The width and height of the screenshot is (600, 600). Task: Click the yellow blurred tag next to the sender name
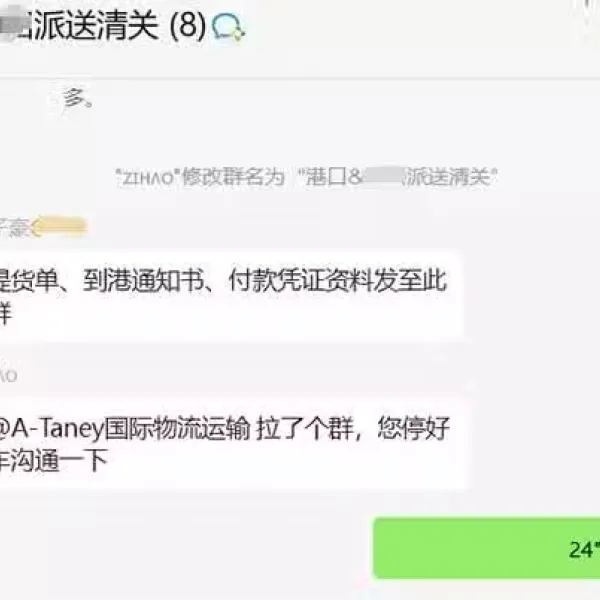(x=60, y=227)
